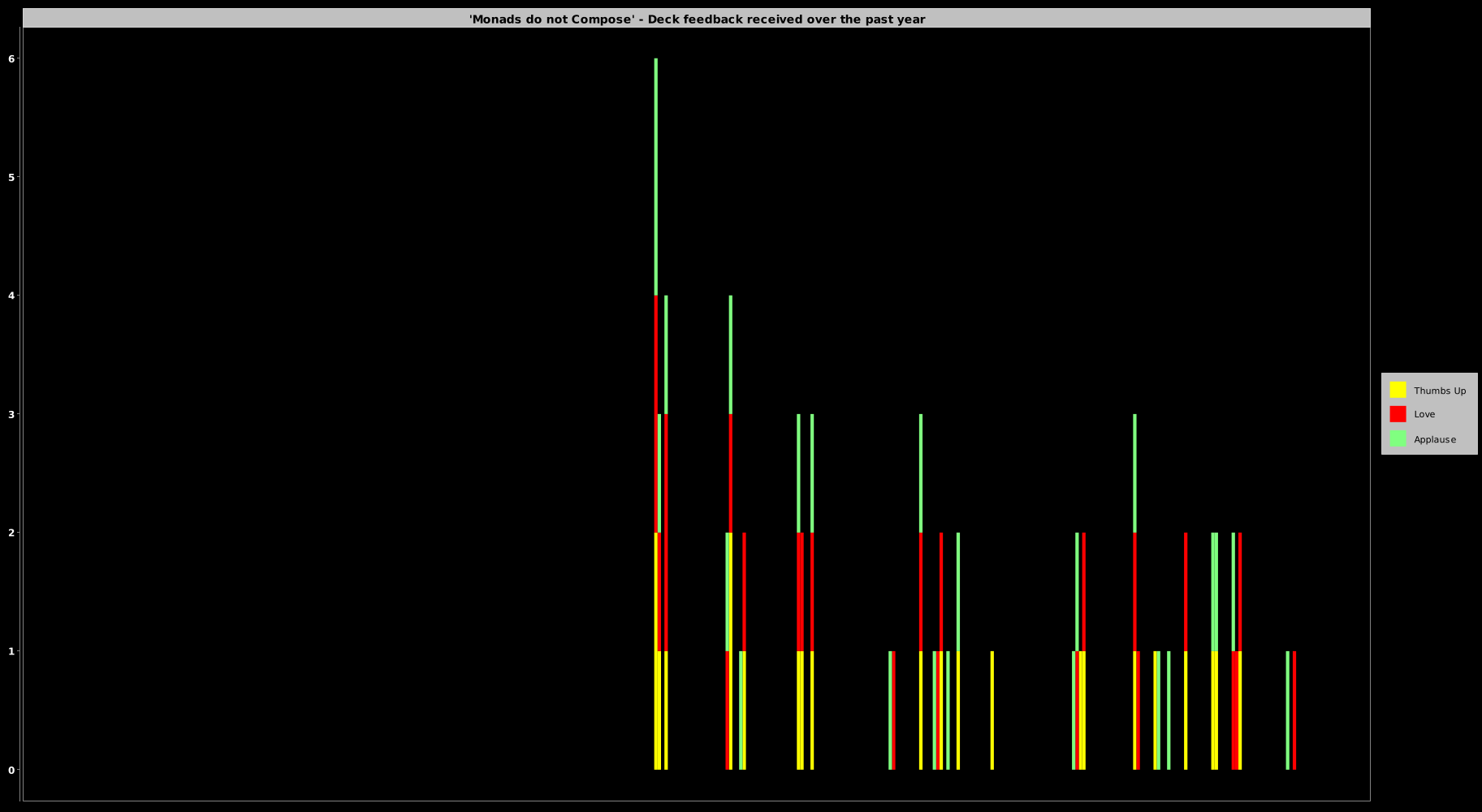Select the 'Thumbs Up' legend label
The image size is (1482, 812).
coord(1440,391)
